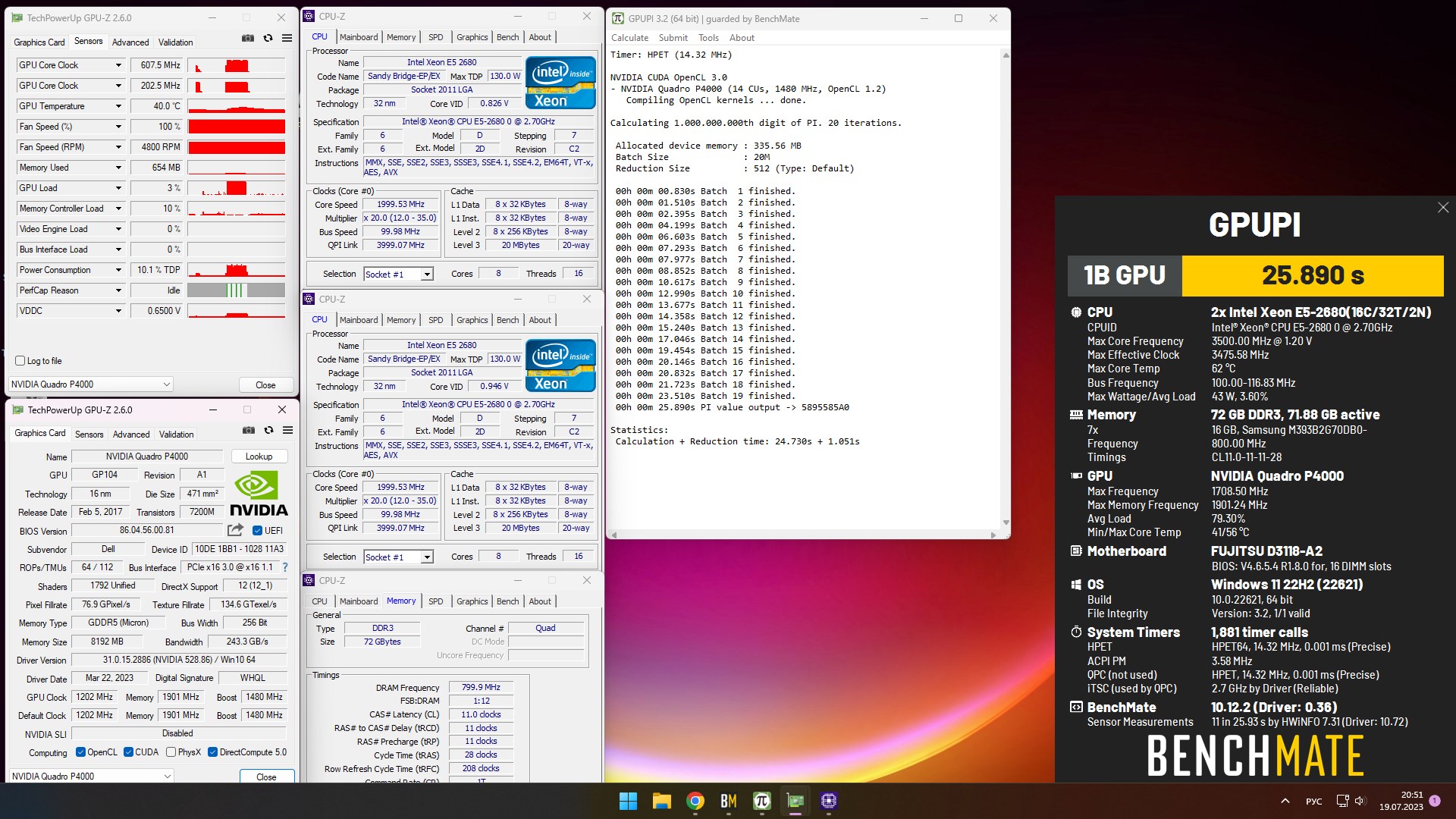Open the About menu in GPUPI
Image resolution: width=1456 pixels, height=819 pixels.
[x=742, y=38]
